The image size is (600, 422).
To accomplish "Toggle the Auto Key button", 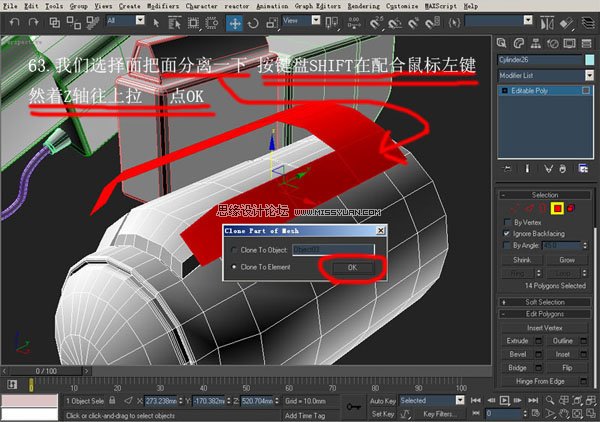I will [382, 401].
